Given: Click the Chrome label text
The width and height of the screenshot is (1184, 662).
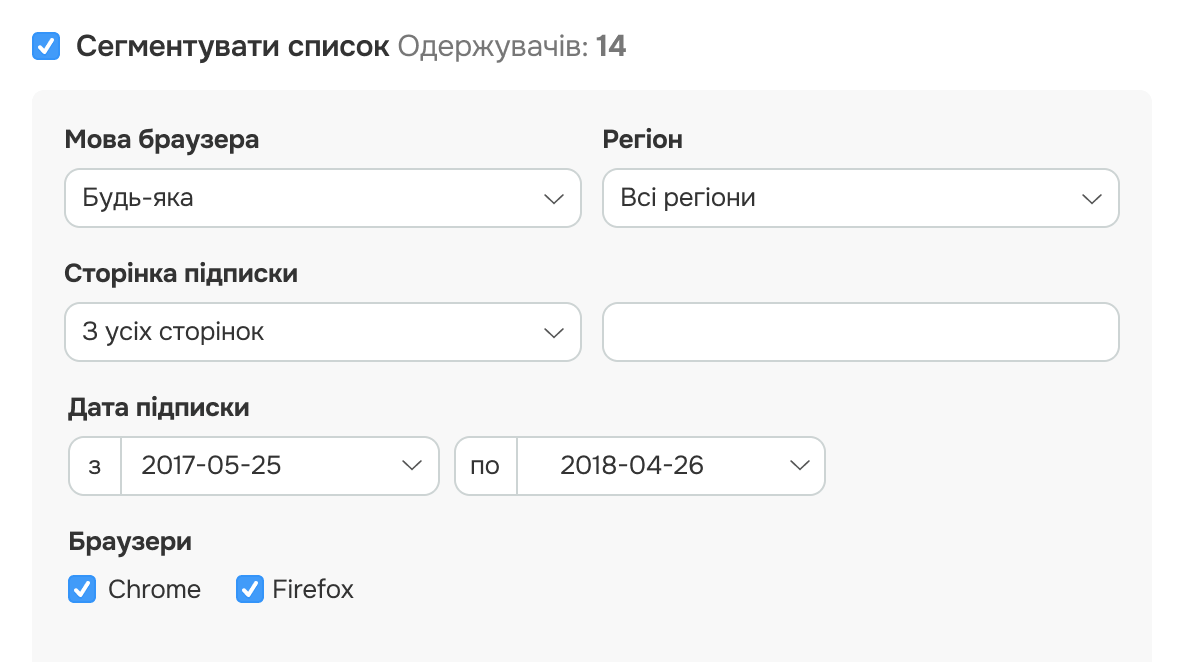Looking at the screenshot, I should click(154, 590).
